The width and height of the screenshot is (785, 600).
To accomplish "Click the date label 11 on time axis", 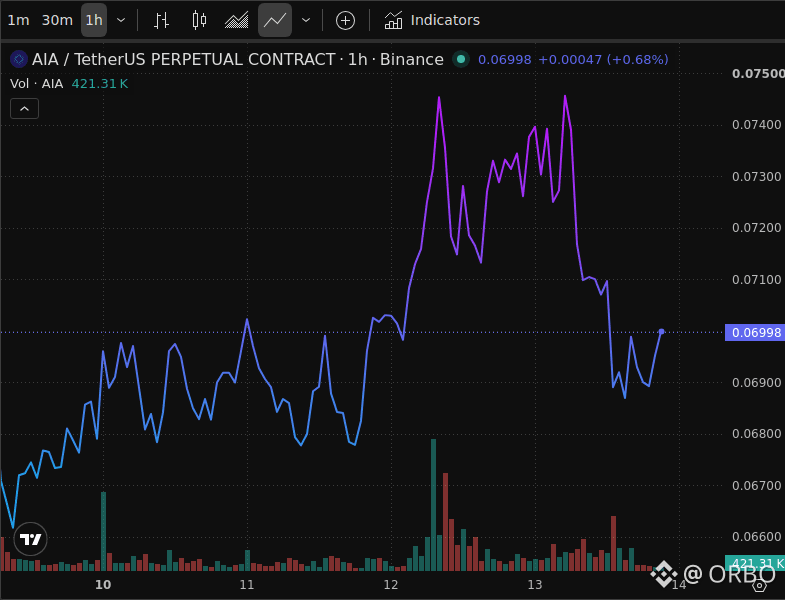I will click(x=247, y=584).
